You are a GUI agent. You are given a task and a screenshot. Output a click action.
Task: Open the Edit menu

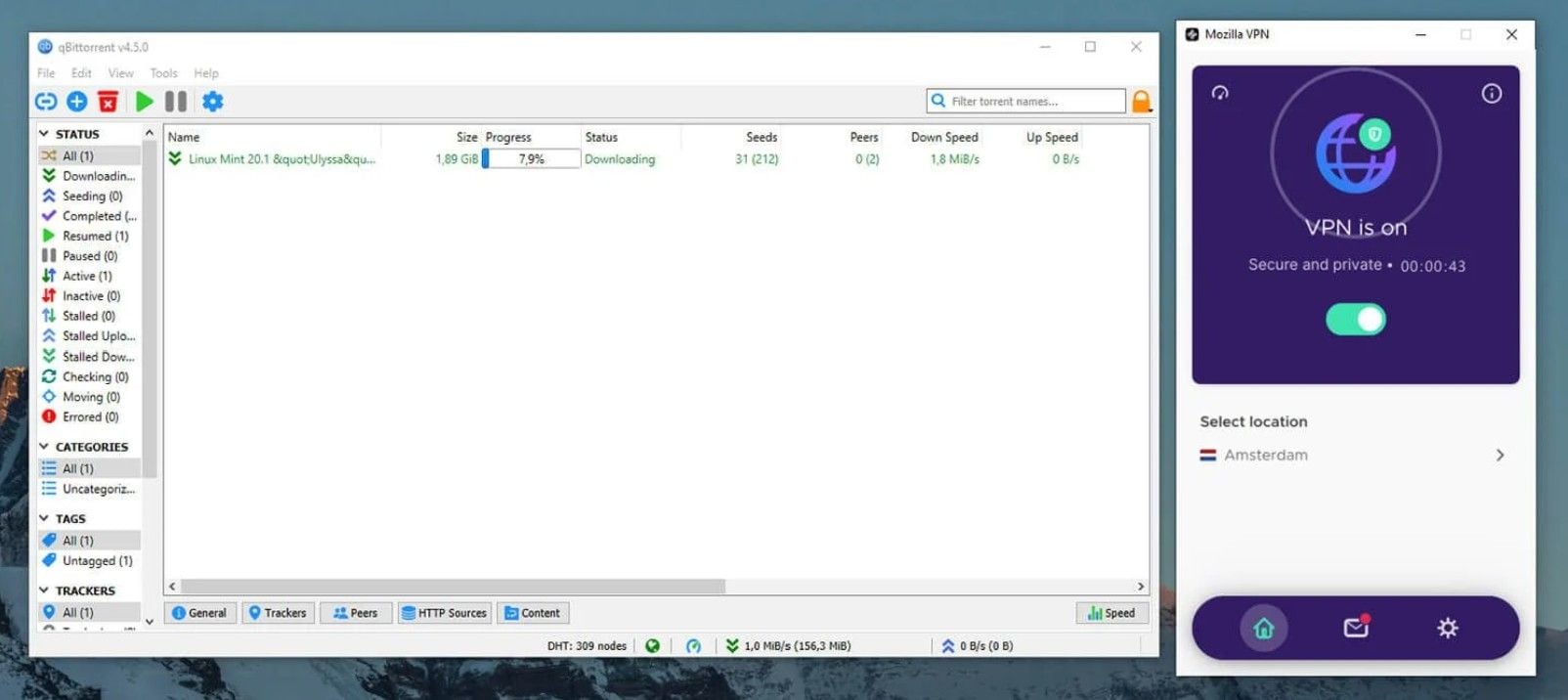pyautogui.click(x=81, y=73)
